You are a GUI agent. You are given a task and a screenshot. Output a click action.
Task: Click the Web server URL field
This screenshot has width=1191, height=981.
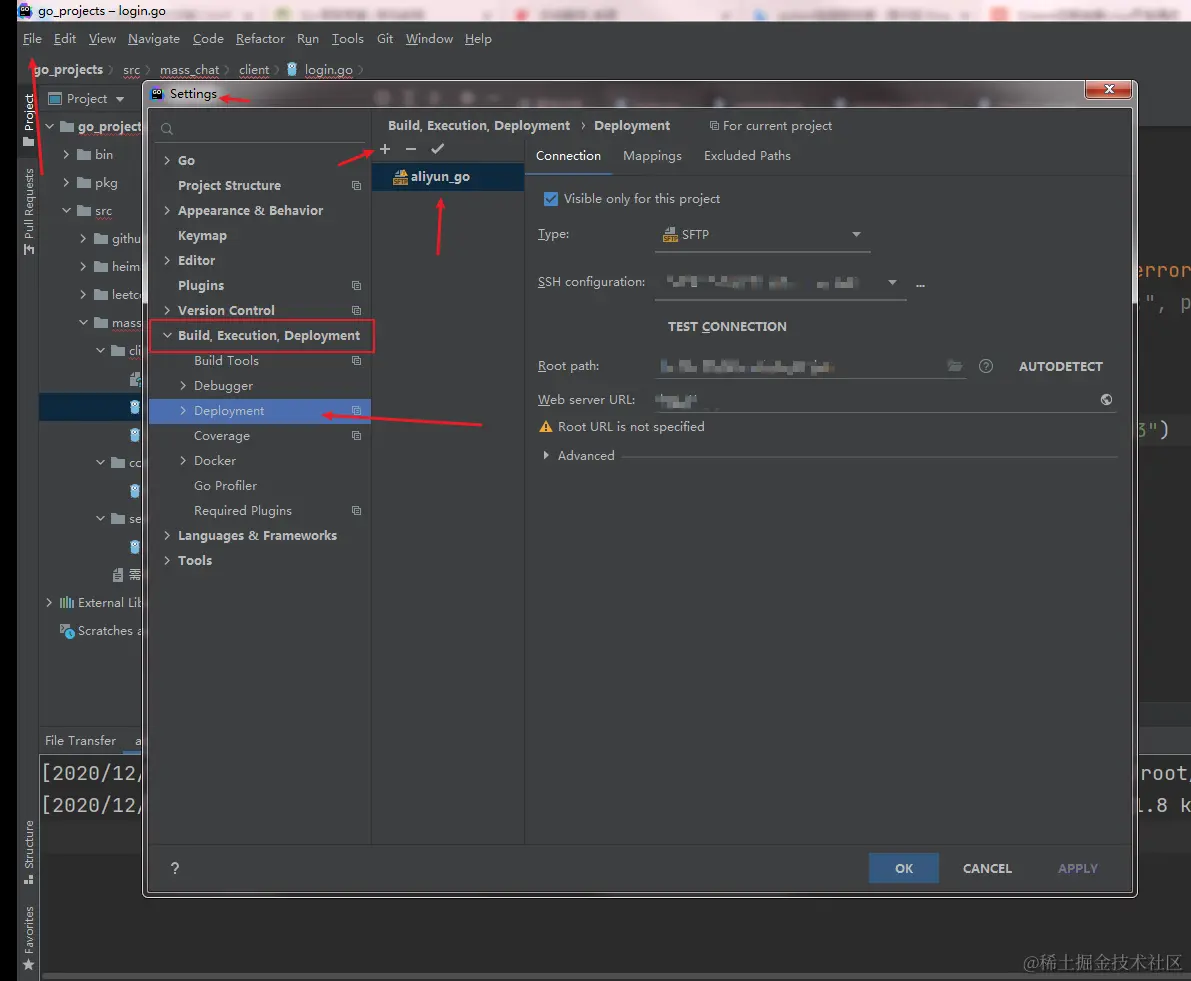[x=875, y=399]
